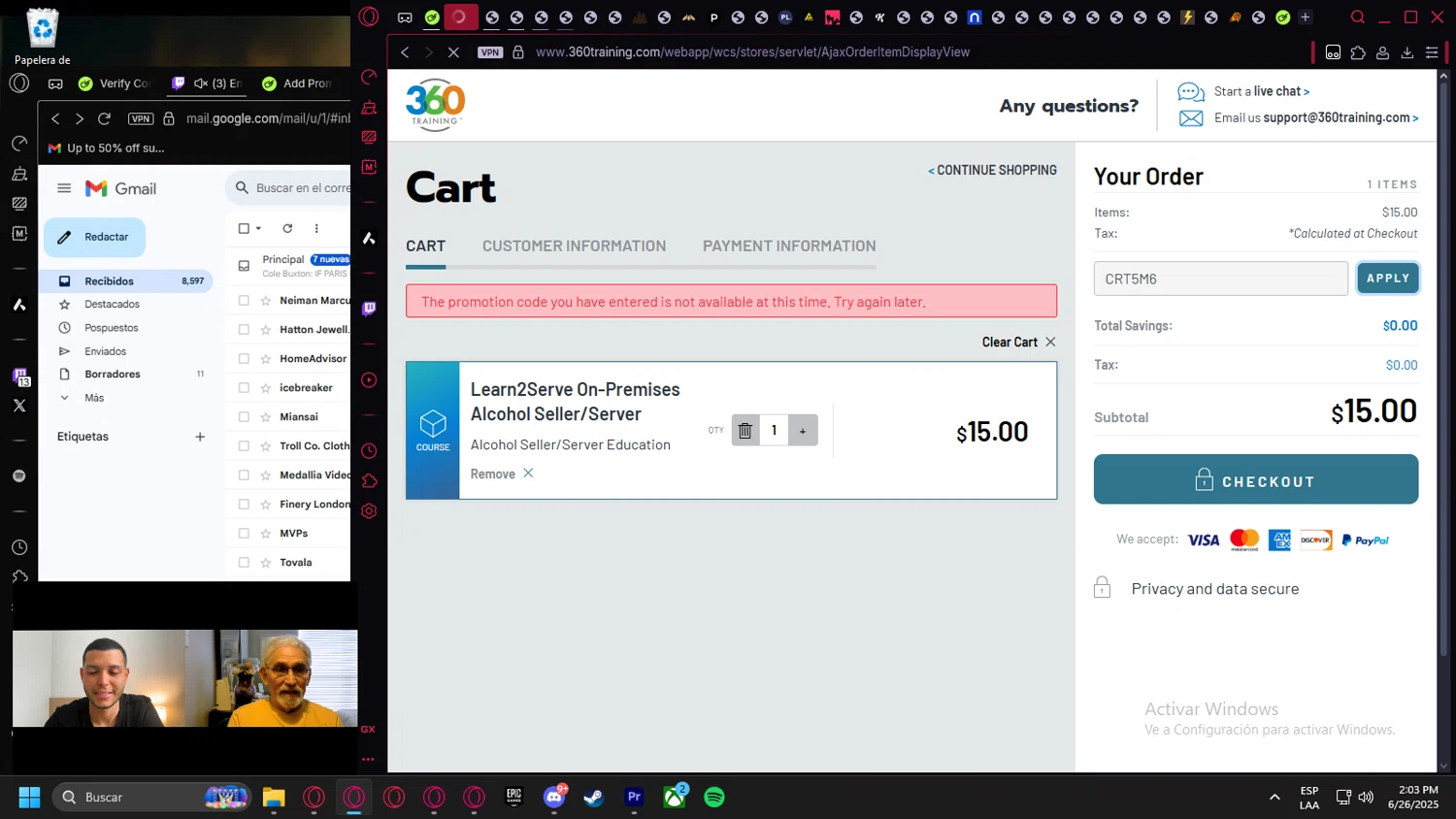Viewport: 1456px width, 819px height.
Task: Add a new tab with plus icon
Action: 1305,17
